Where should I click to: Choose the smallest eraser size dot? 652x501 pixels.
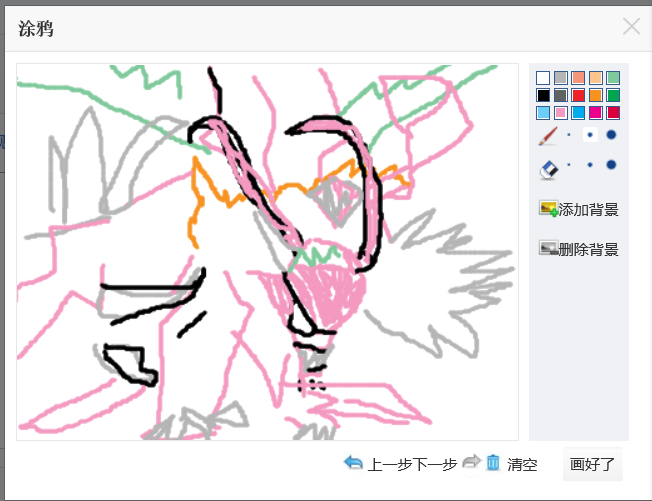[x=569, y=165]
